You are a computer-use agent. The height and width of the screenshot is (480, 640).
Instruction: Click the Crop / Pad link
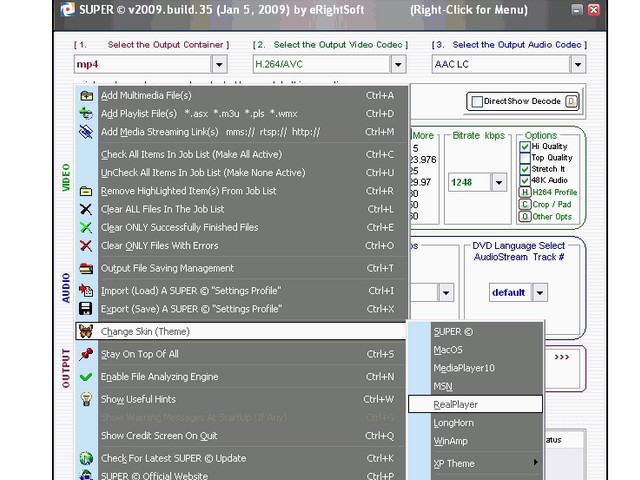pyautogui.click(x=552, y=204)
